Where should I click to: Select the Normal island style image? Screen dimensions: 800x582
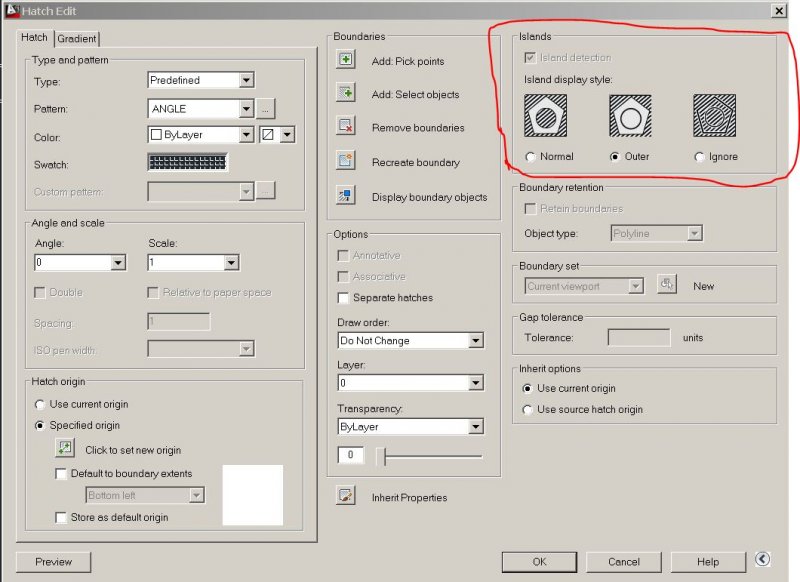click(x=545, y=116)
